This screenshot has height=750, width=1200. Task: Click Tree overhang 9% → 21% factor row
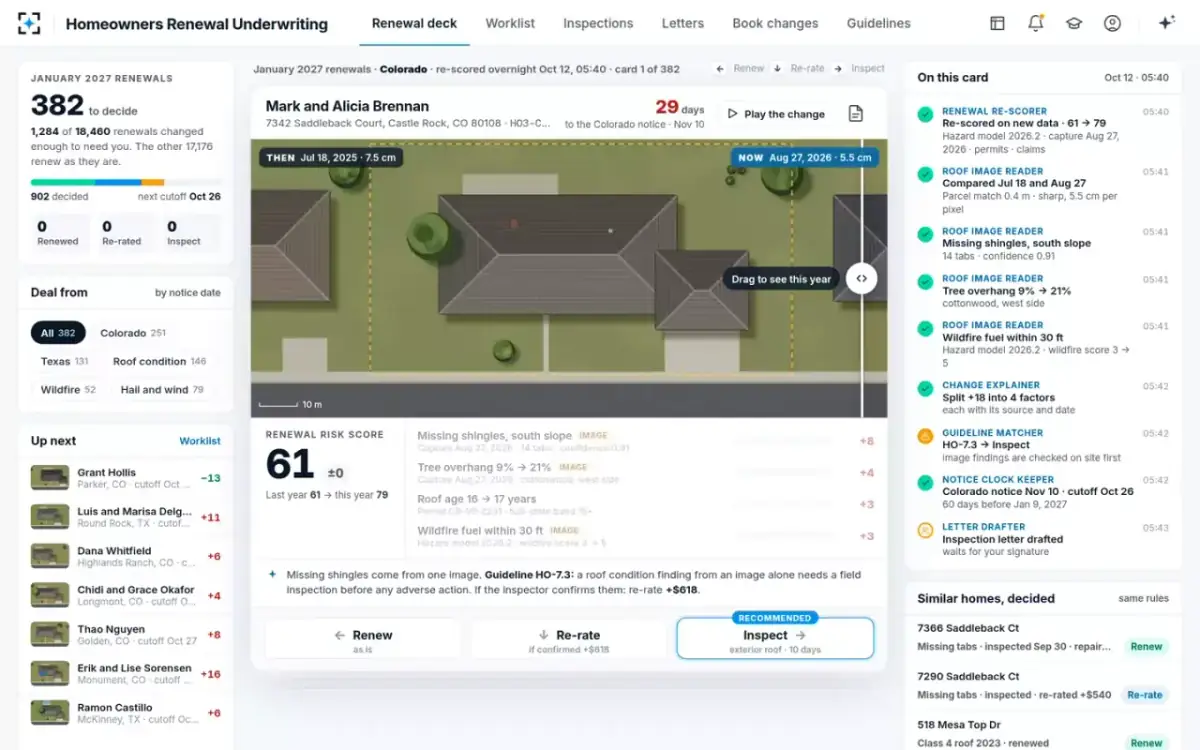pyautogui.click(x=646, y=473)
